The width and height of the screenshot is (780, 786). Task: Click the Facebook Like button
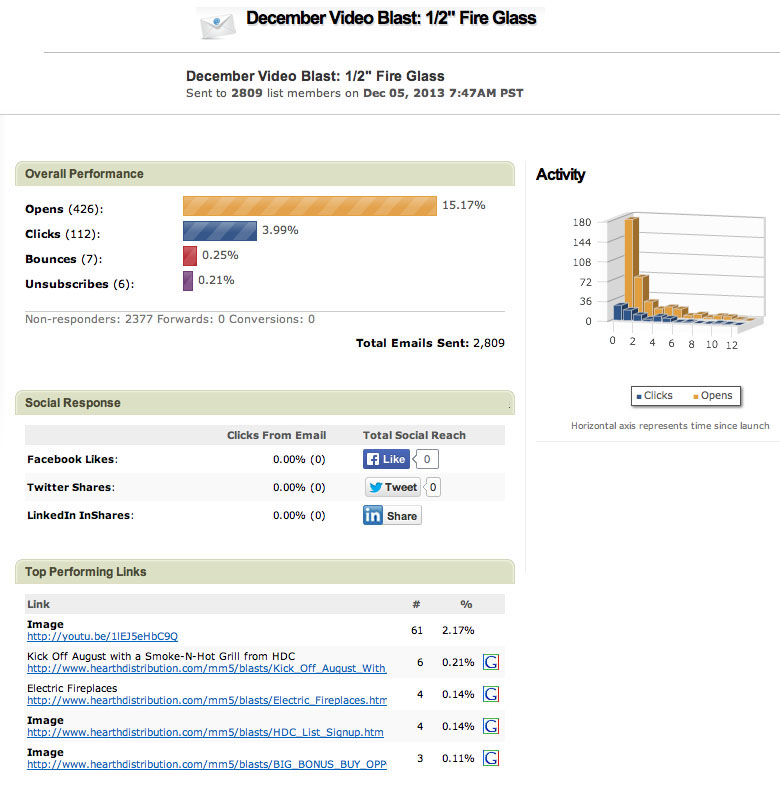coord(386,459)
